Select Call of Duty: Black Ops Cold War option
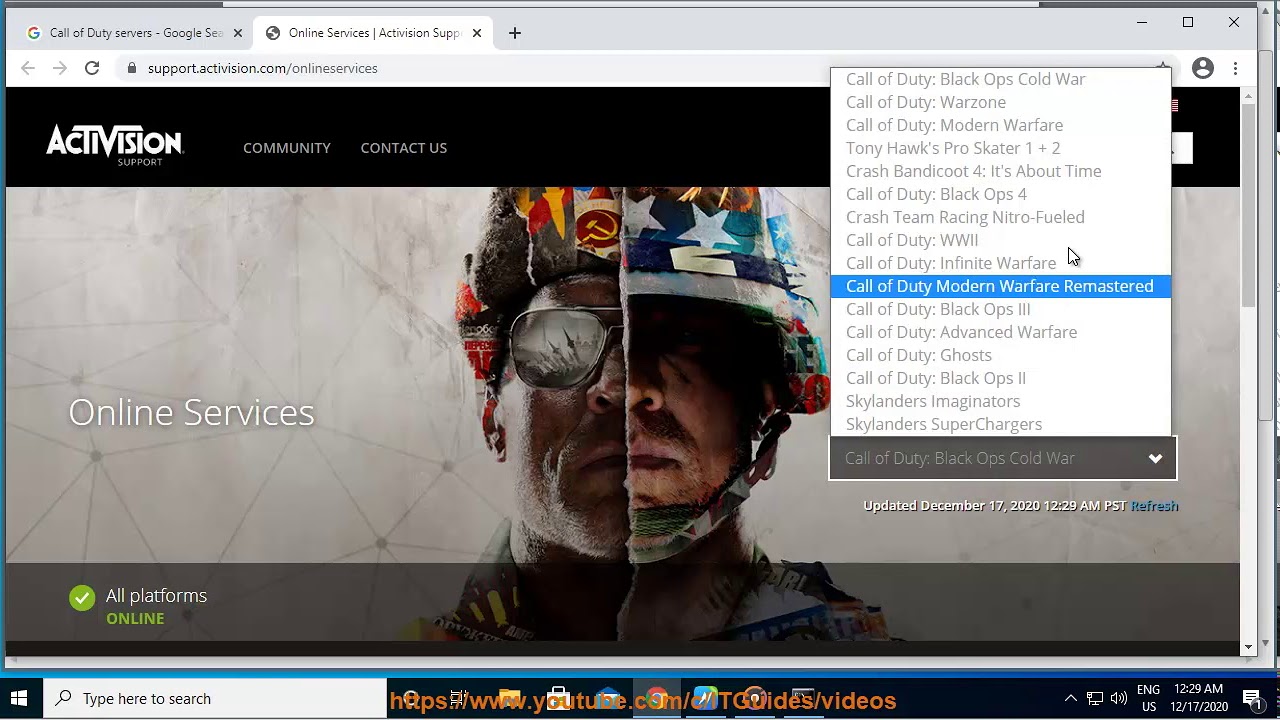The image size is (1280, 720). pos(1000,79)
